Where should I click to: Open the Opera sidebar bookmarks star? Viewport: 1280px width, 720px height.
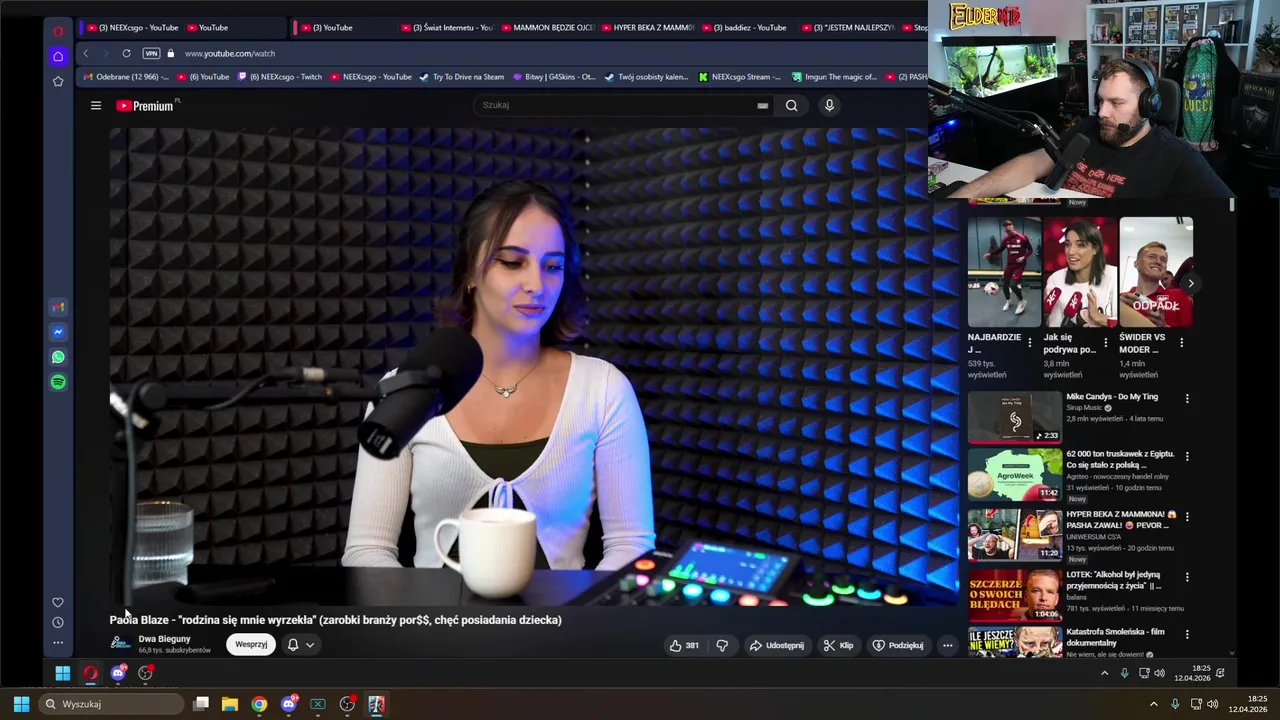(x=58, y=81)
